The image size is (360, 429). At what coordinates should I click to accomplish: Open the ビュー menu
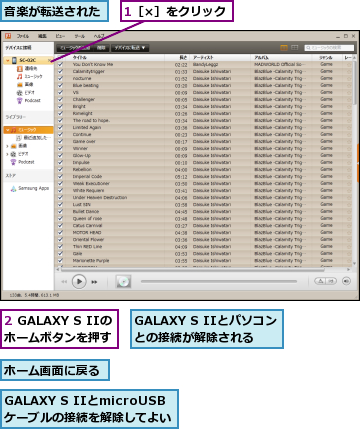coord(60,36)
